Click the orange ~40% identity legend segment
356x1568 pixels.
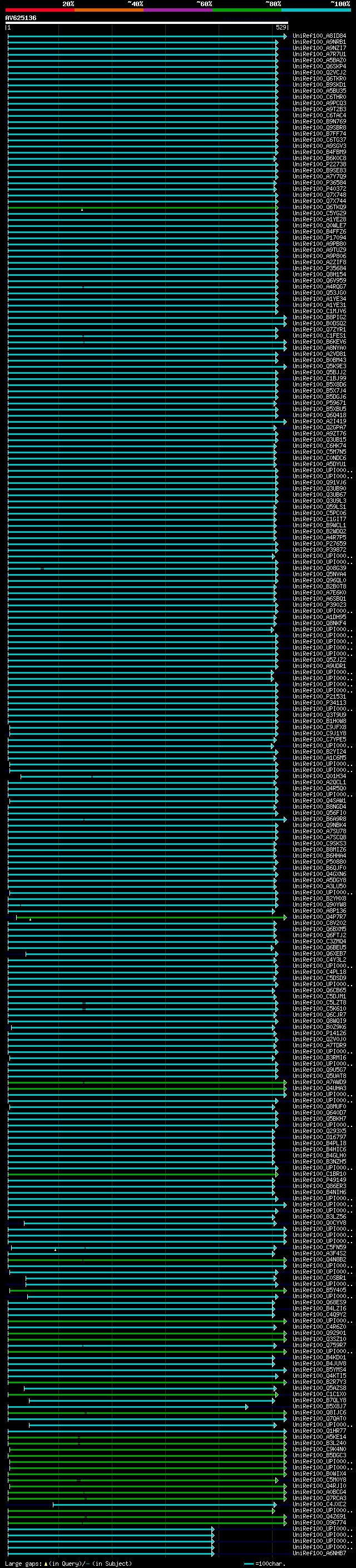click(109, 10)
